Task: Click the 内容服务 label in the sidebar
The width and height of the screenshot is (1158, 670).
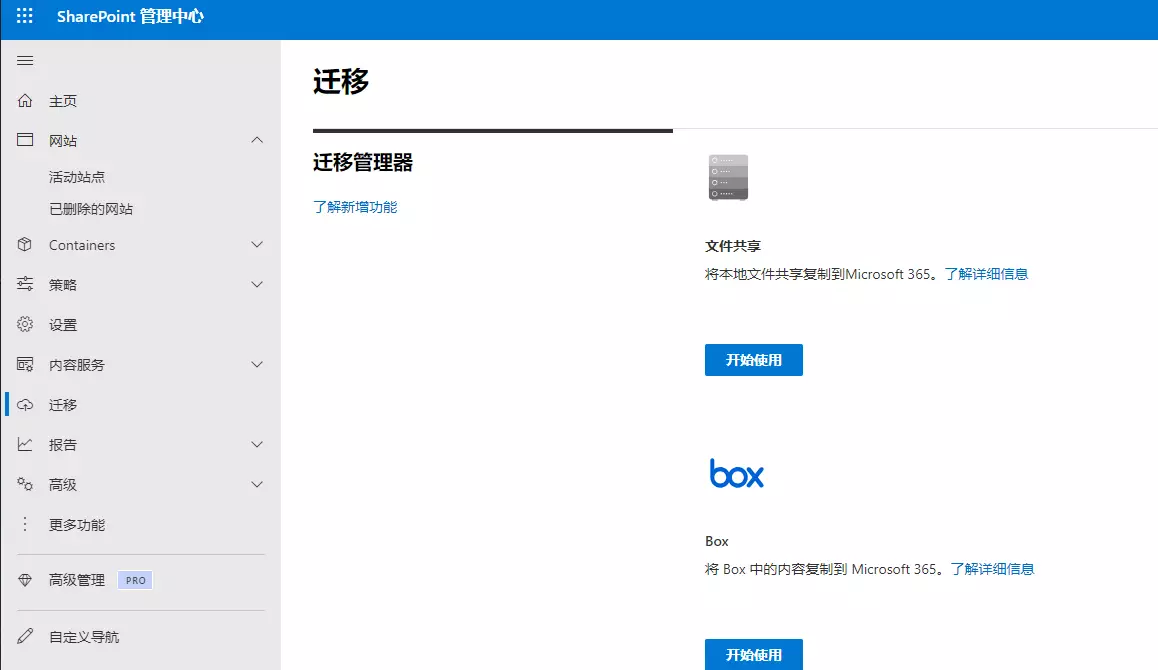Action: pyautogui.click(x=77, y=365)
